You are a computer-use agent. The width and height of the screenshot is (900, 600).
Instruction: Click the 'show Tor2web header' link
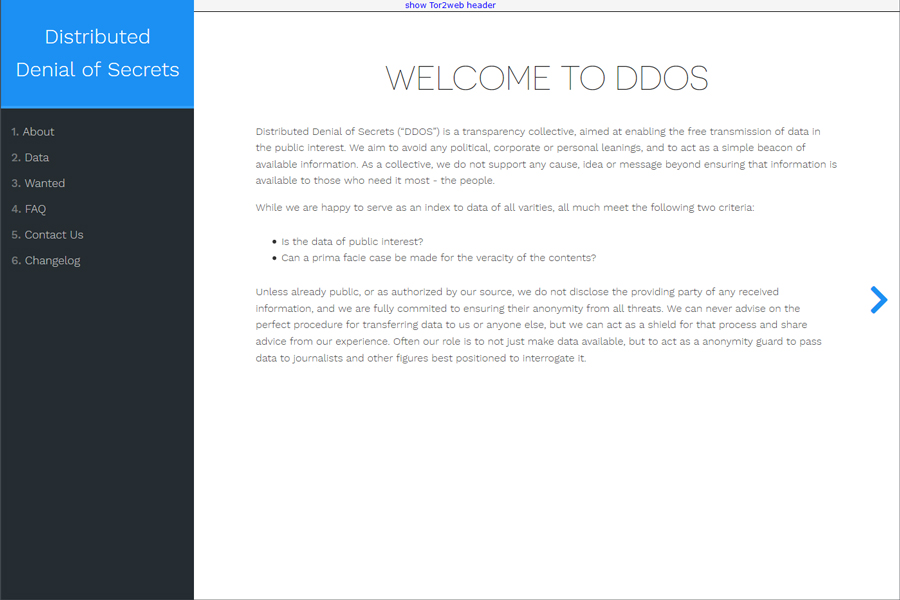pyautogui.click(x=450, y=5)
